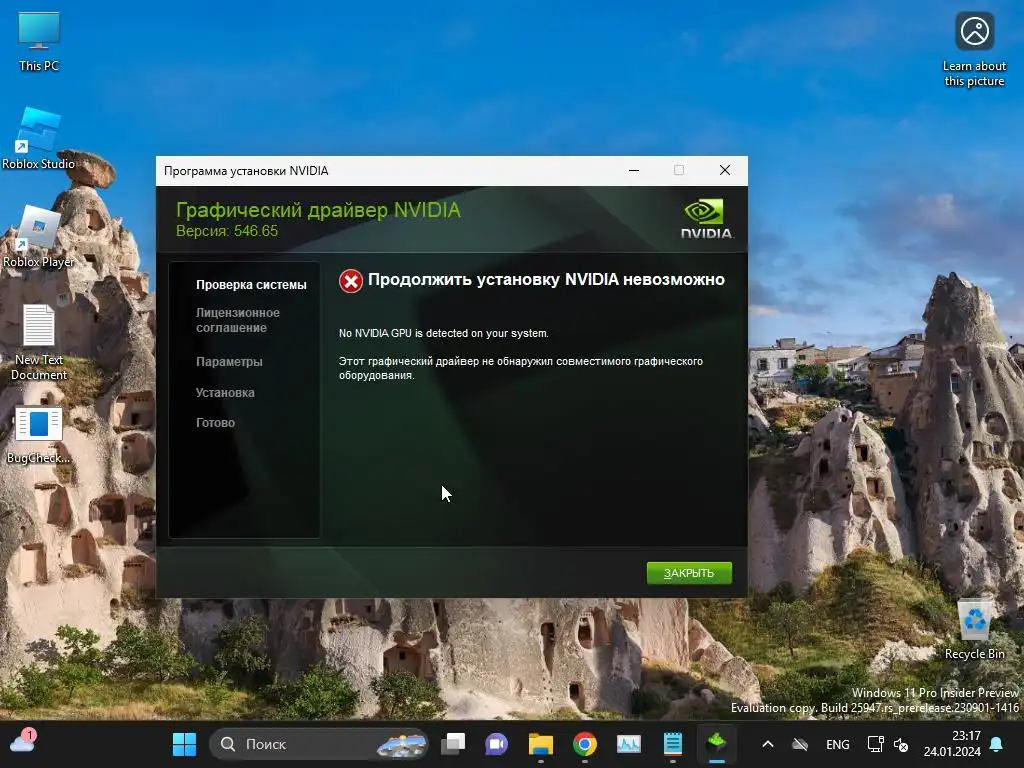
Task: Click the muted volume tray icon
Action: [x=901, y=744]
